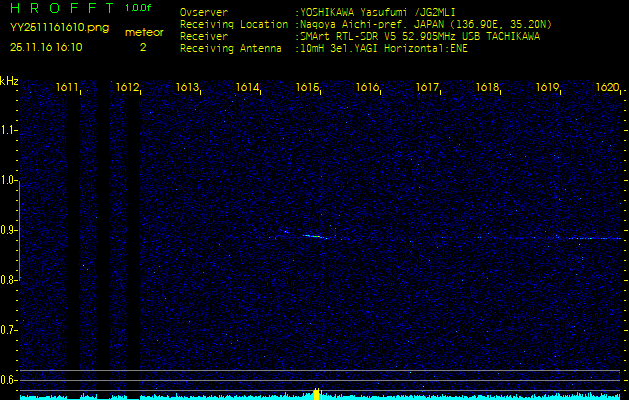629x400 pixels.
Task: Select the 1618 time marker
Action: (487, 88)
